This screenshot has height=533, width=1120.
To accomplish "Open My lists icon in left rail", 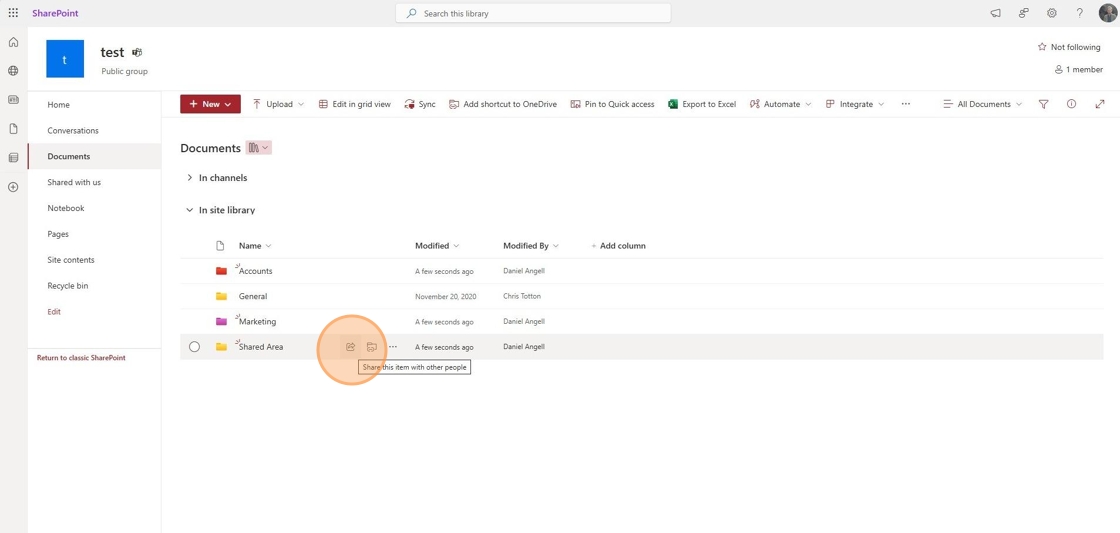I will click(13, 158).
